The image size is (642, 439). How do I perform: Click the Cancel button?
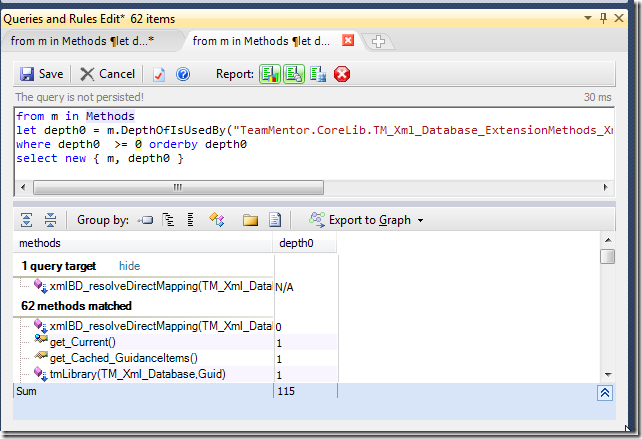tap(107, 74)
